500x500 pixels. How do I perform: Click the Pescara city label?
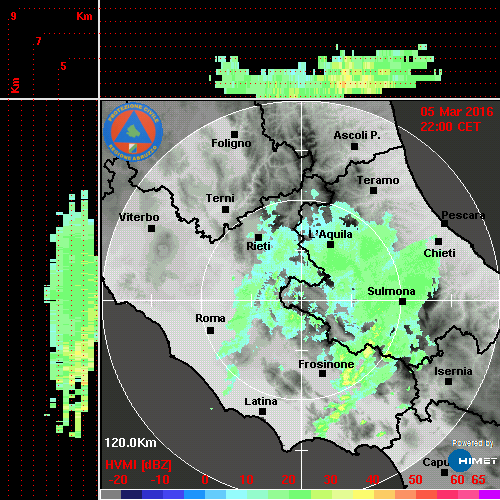[x=463, y=215]
